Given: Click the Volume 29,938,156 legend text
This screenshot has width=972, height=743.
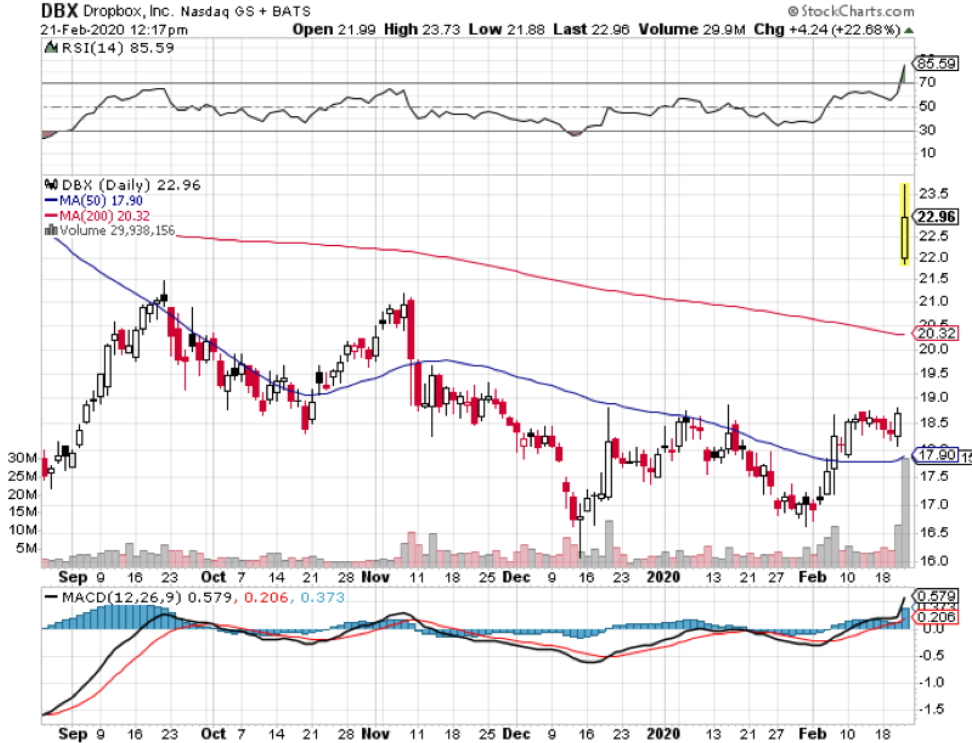Looking at the screenshot, I should click(x=117, y=231).
